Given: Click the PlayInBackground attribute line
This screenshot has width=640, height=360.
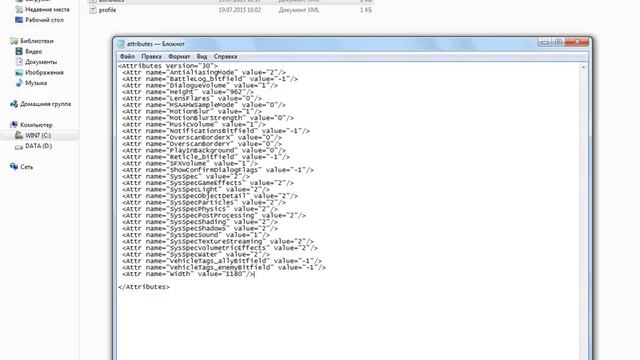Looking at the screenshot, I should tap(204, 151).
